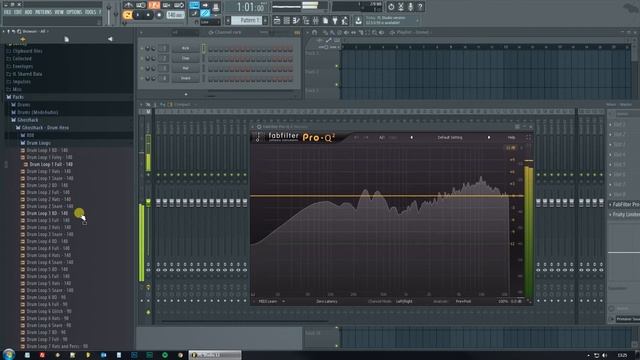Click the plugin picker plug icon
640x360 pixels.
335,20
